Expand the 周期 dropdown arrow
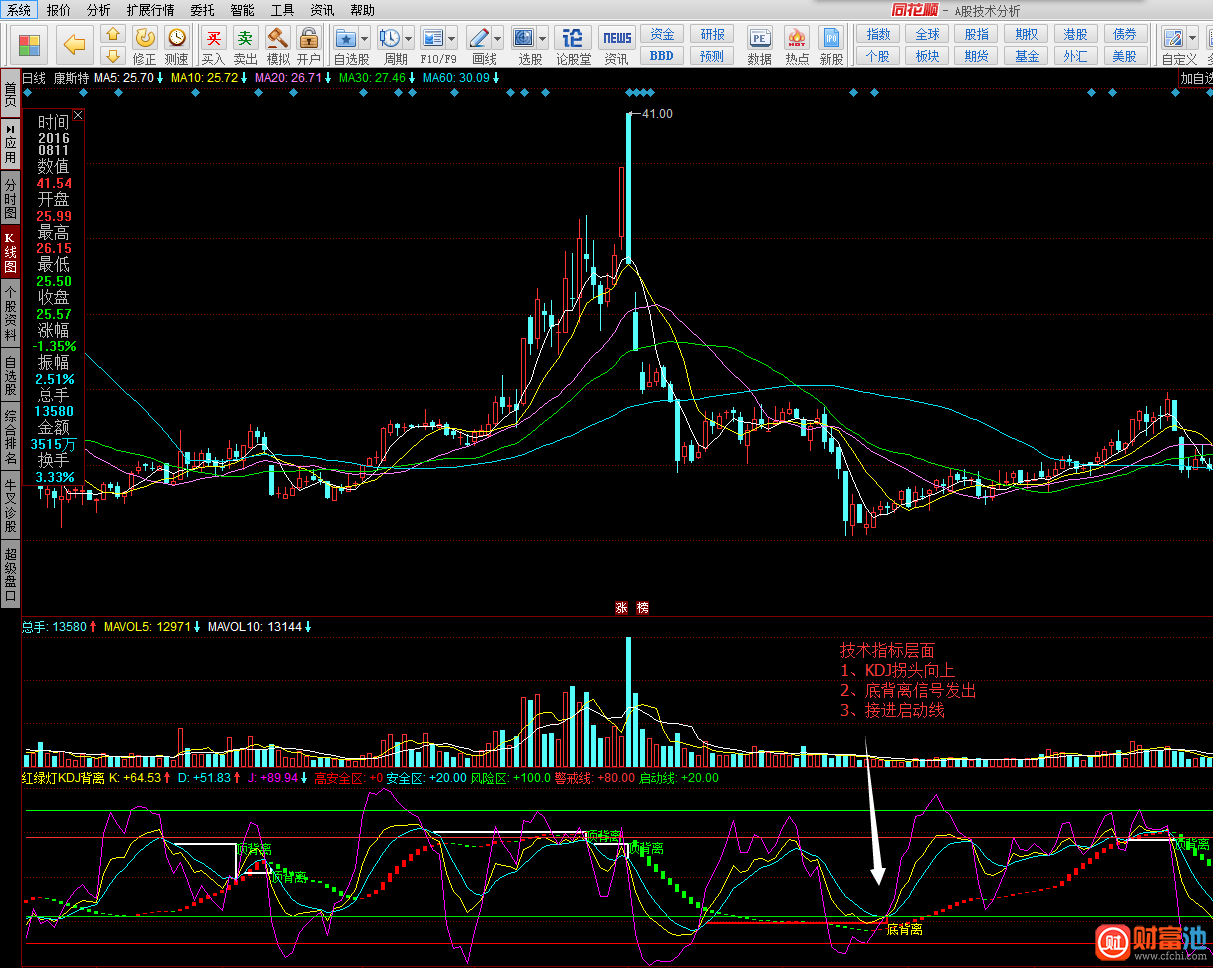This screenshot has width=1213, height=968. pos(408,39)
